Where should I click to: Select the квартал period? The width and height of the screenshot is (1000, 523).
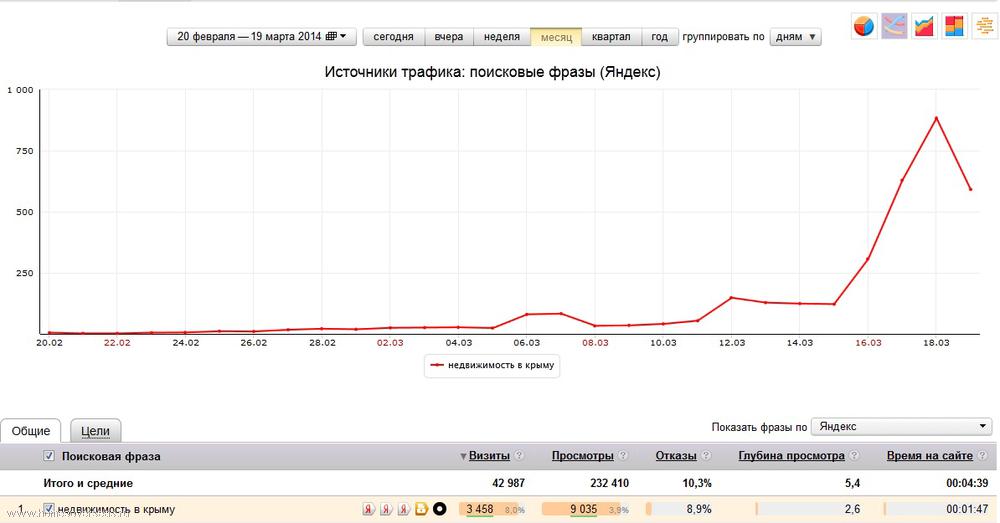click(x=611, y=36)
